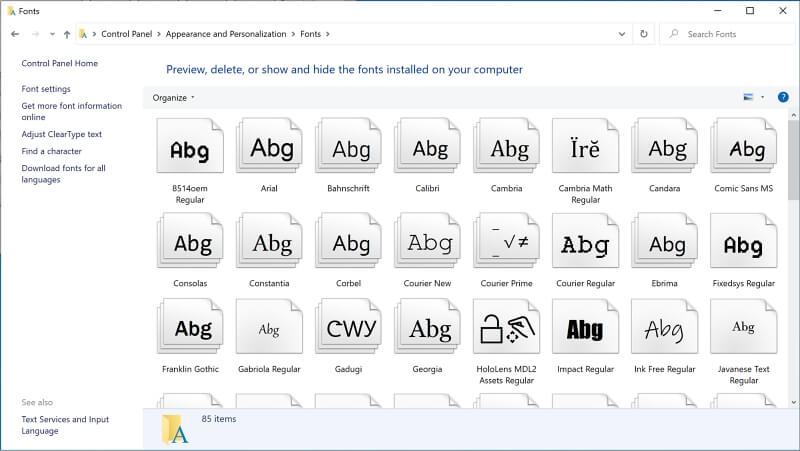Expand chevron after Fonts breadcrumb
Screen dimensions: 800x451
tap(328, 34)
